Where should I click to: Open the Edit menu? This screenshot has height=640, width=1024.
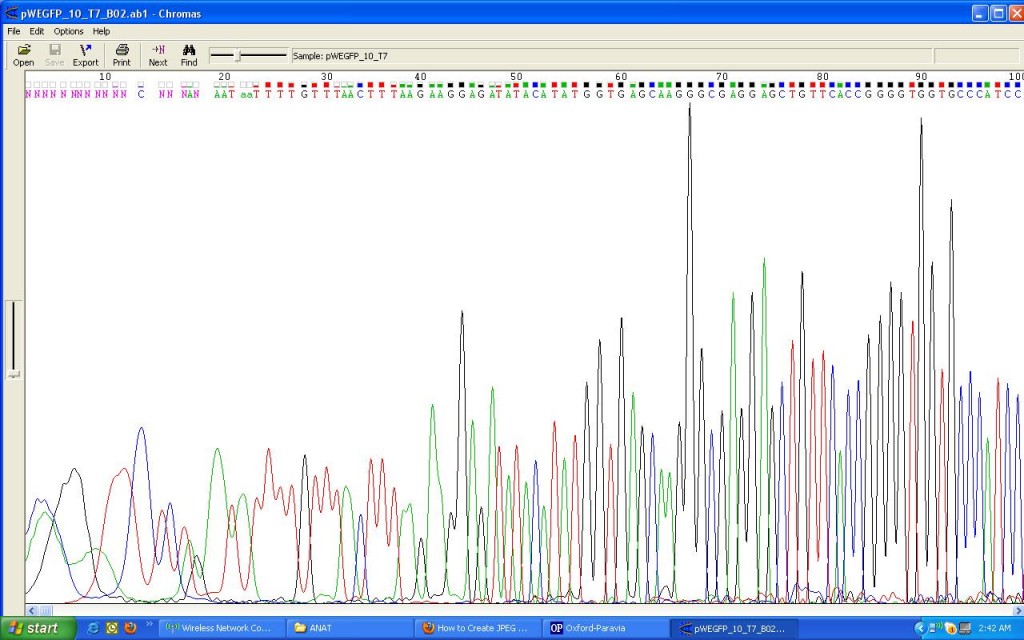click(x=37, y=31)
